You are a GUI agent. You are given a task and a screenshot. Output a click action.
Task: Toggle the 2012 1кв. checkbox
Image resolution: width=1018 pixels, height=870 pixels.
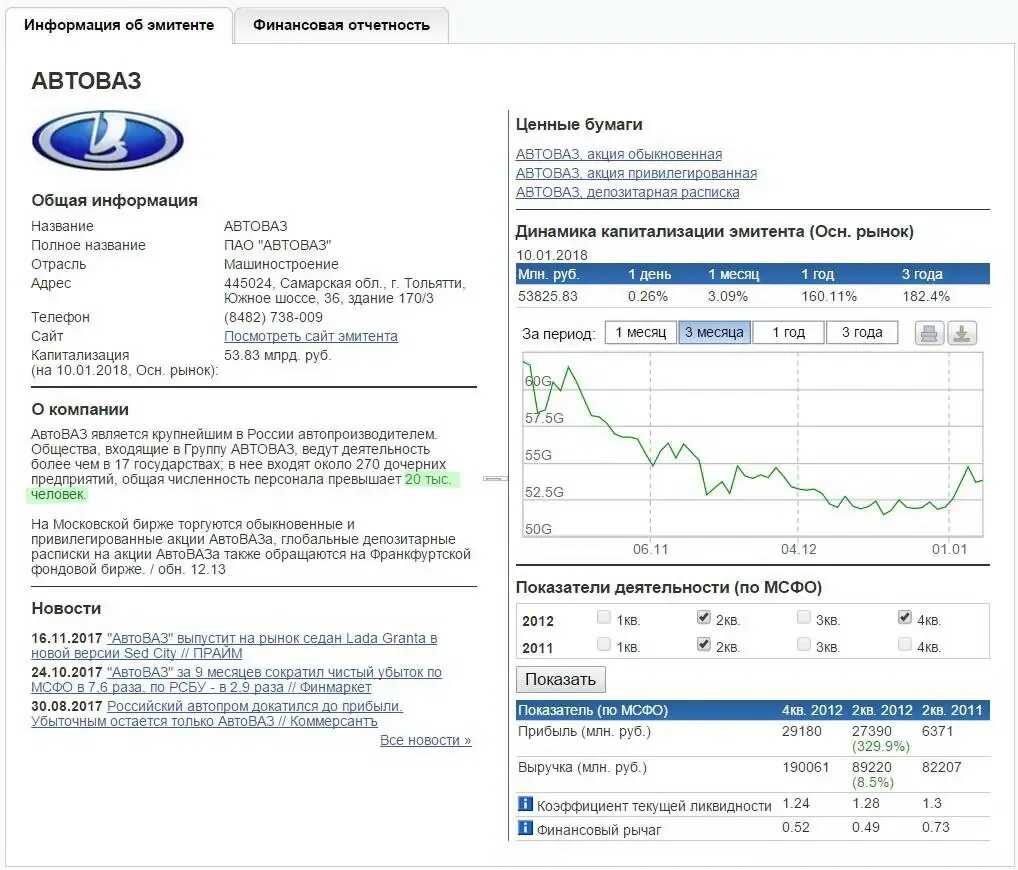[x=604, y=617]
